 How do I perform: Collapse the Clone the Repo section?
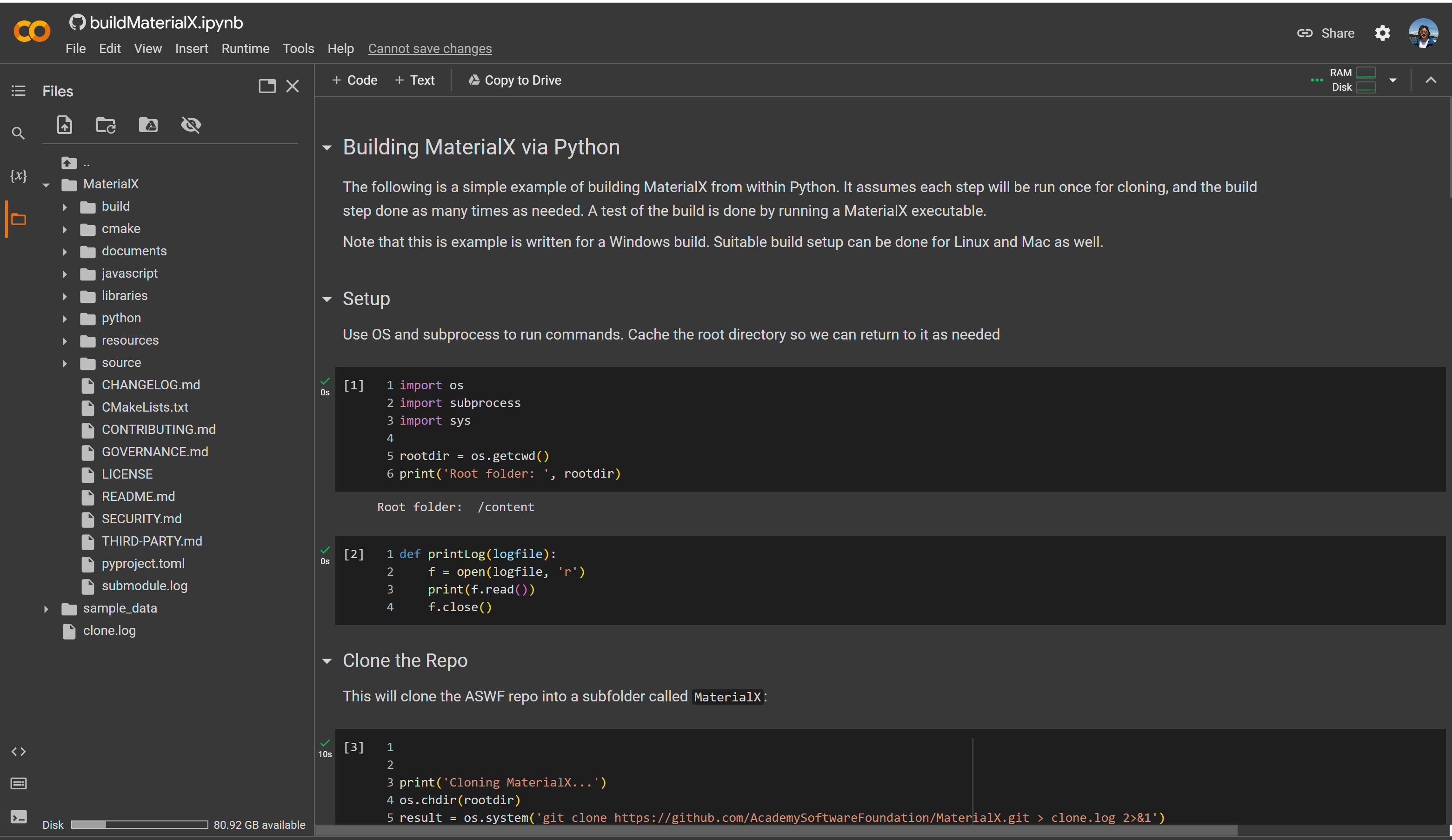[x=326, y=661]
